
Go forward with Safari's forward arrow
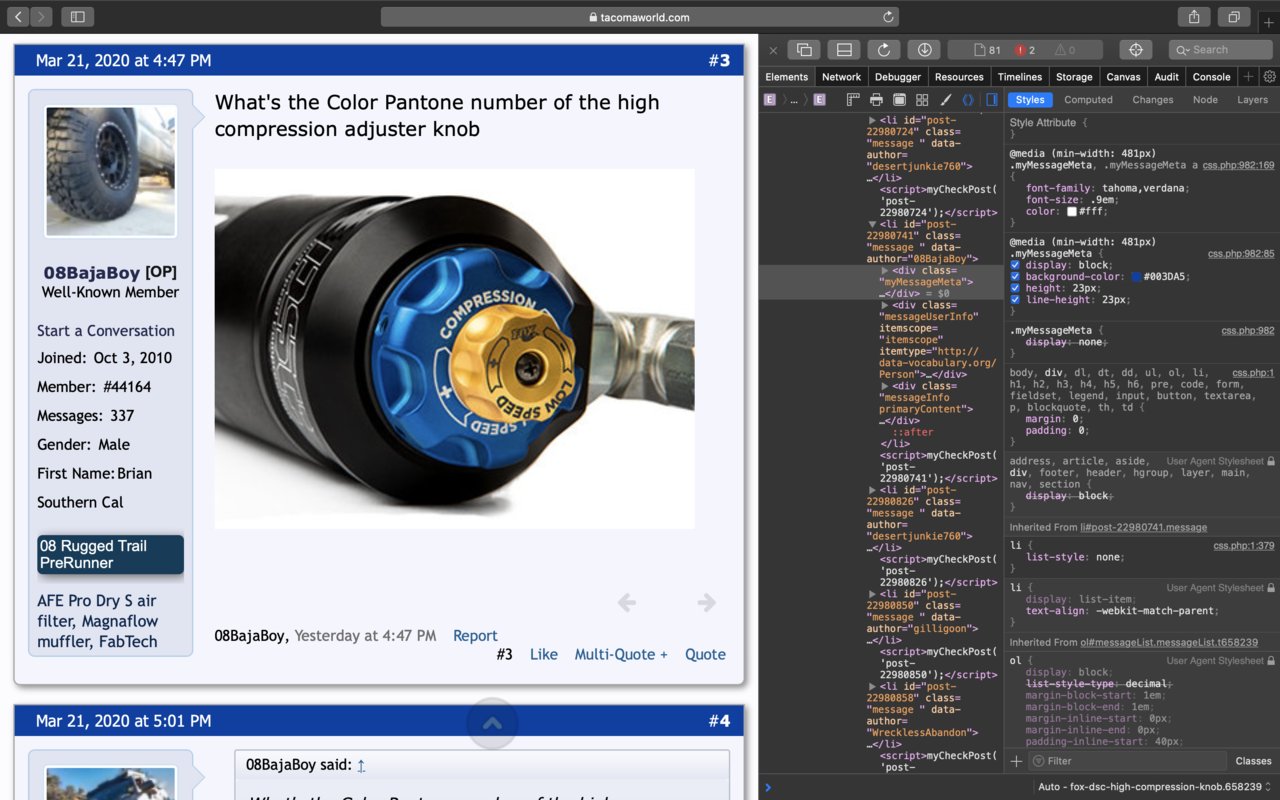(x=41, y=17)
